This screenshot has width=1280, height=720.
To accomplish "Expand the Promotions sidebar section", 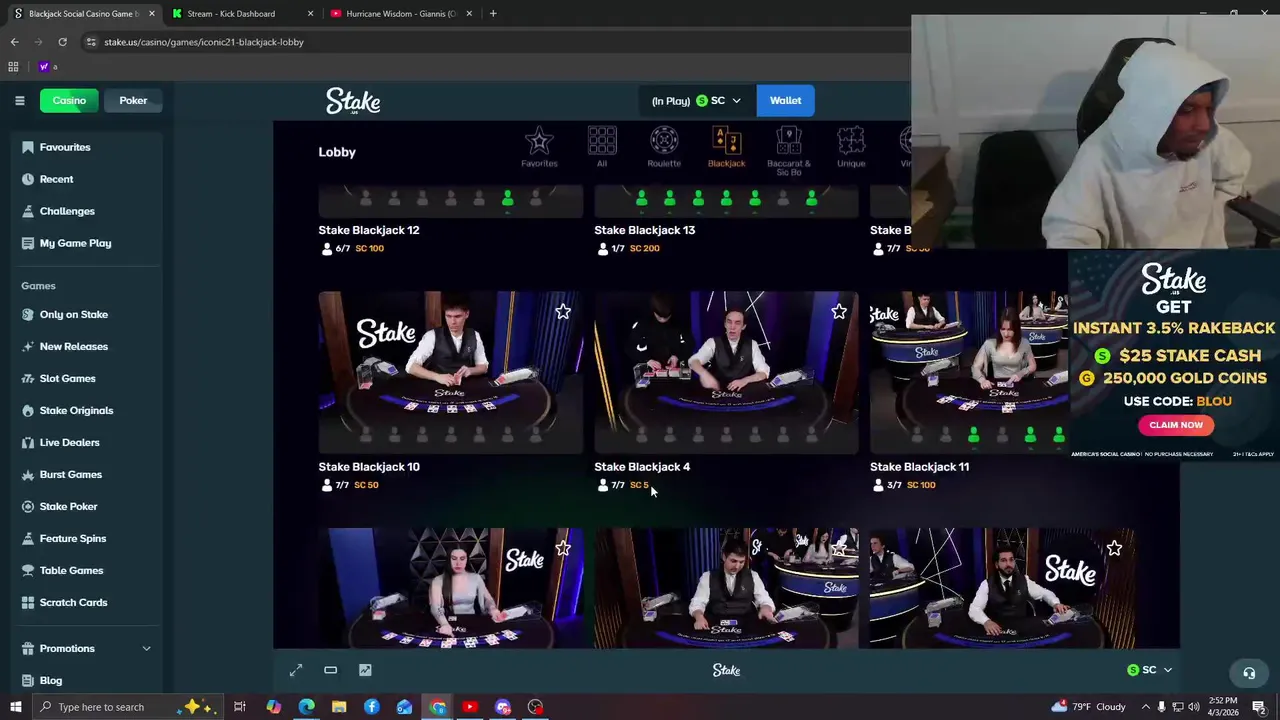I will point(146,648).
